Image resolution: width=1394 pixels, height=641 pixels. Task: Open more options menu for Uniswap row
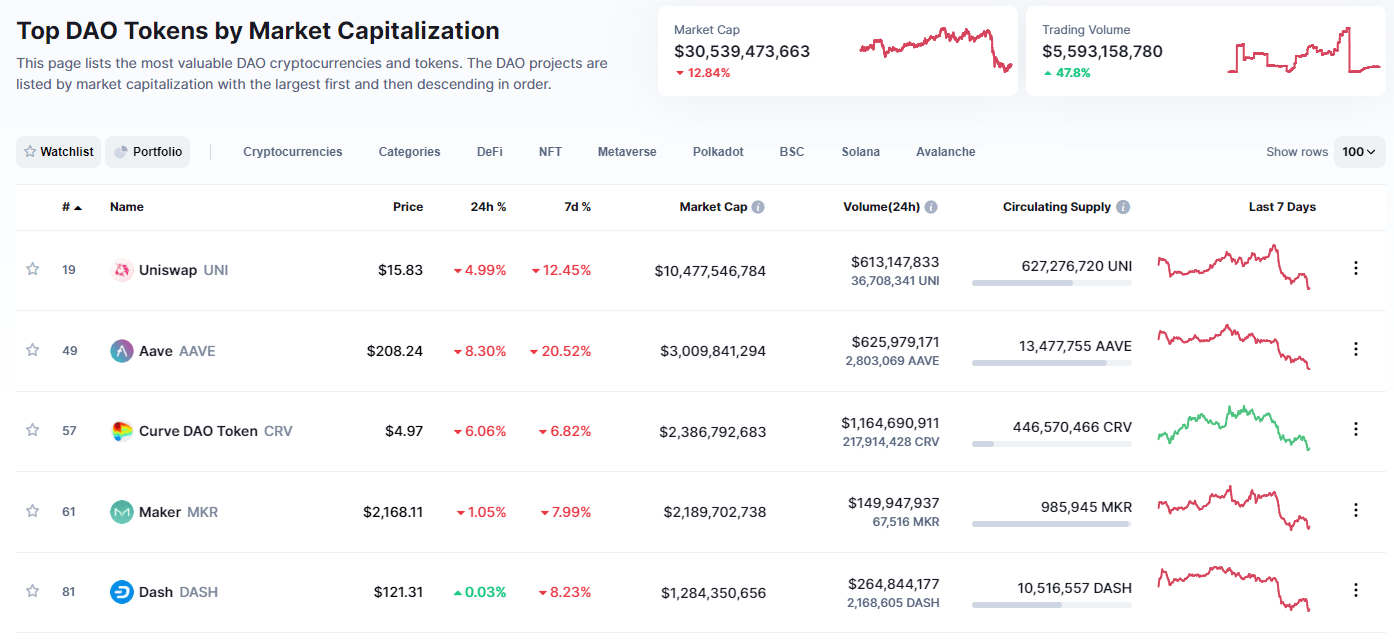coord(1356,268)
